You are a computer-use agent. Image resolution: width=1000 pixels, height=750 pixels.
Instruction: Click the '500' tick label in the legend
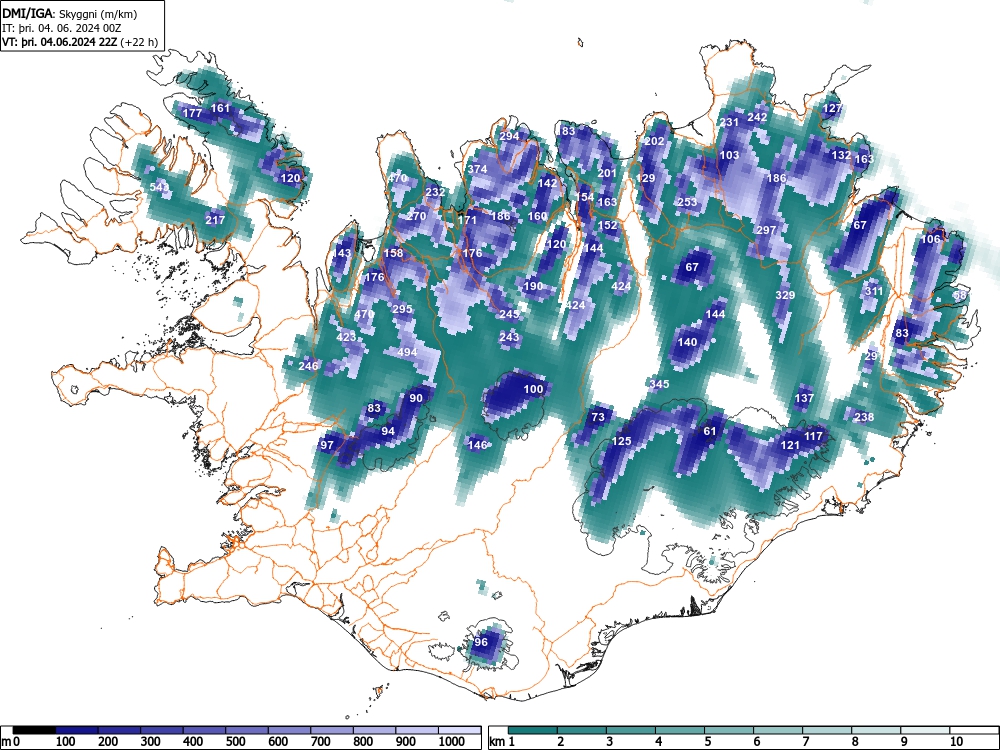pos(235,742)
